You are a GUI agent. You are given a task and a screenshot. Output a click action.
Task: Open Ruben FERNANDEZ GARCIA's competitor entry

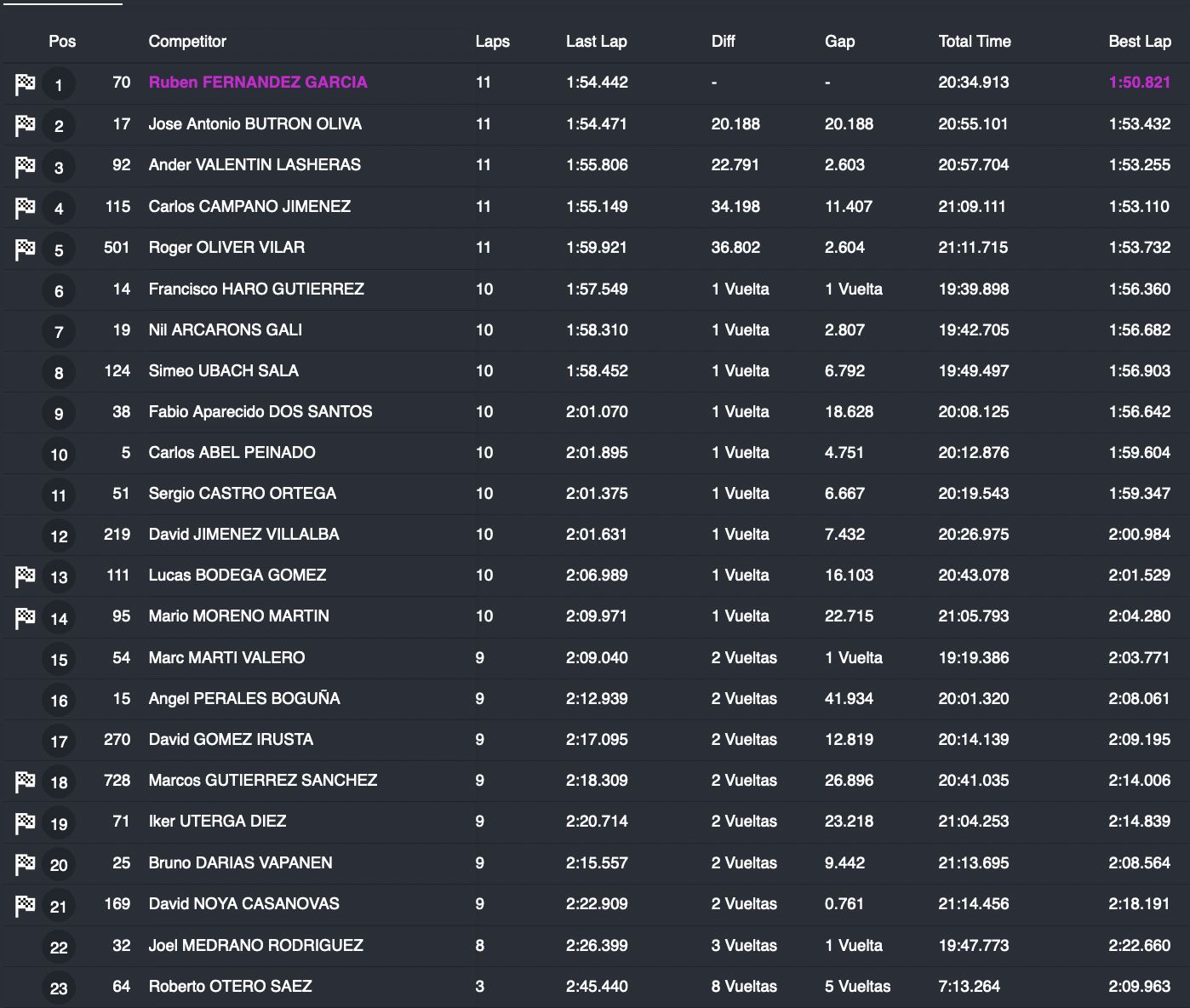tap(258, 83)
